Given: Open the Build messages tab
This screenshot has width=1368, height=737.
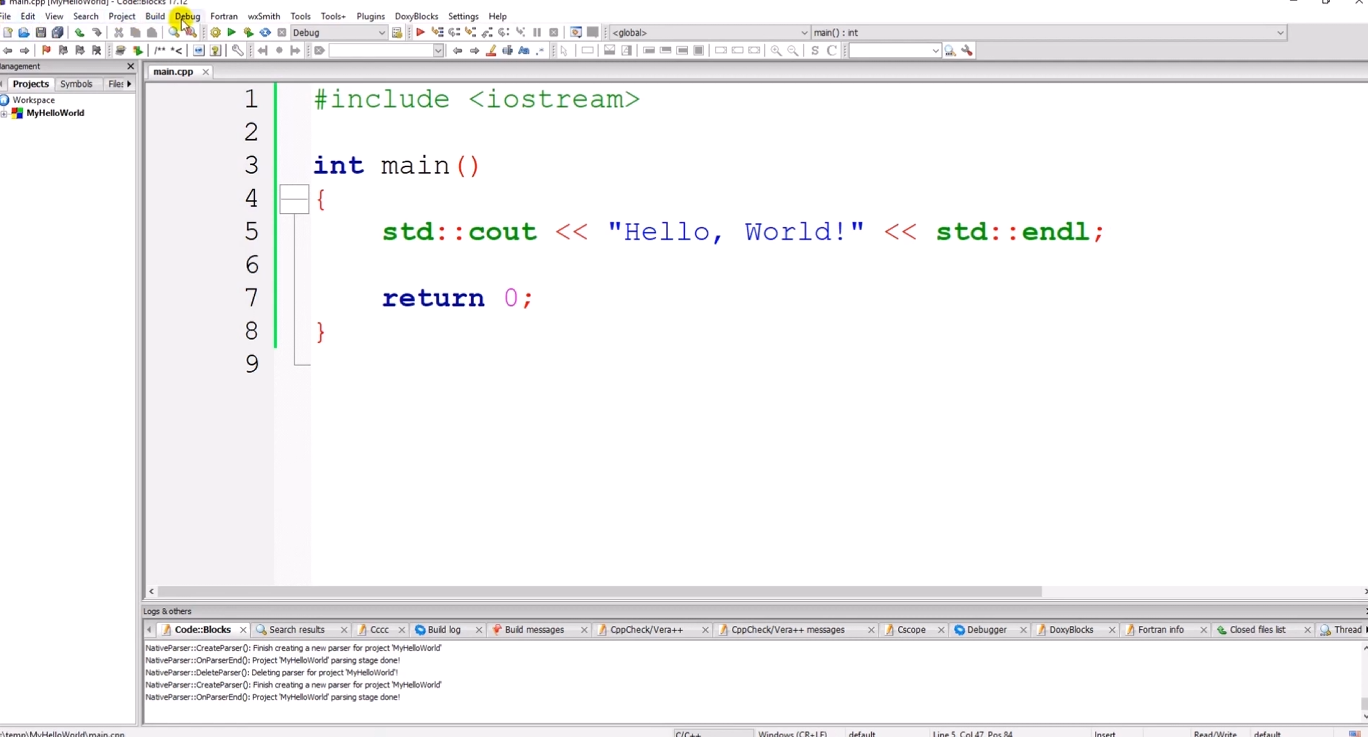Looking at the screenshot, I should 534,630.
